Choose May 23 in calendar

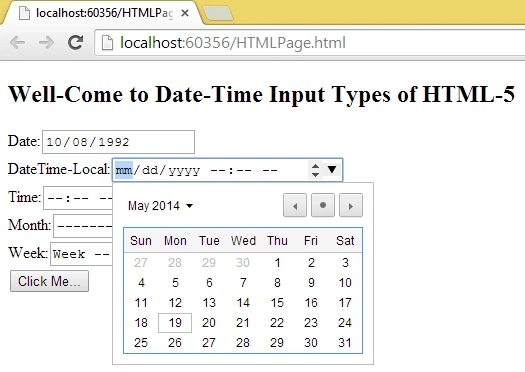click(311, 323)
